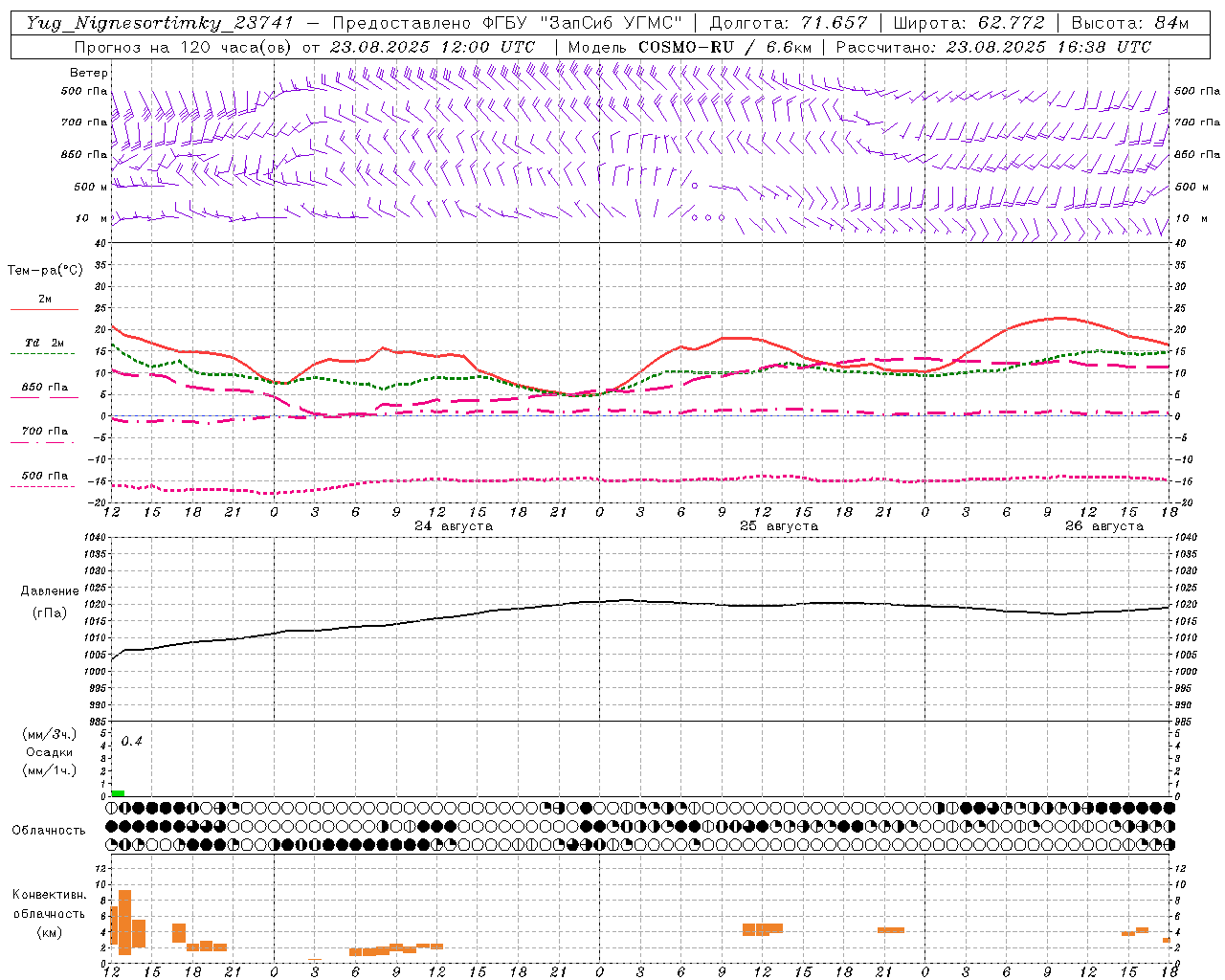The height and width of the screenshot is (980, 1225).
Task: Click the right 500 м wind level label
Action: point(1192,187)
